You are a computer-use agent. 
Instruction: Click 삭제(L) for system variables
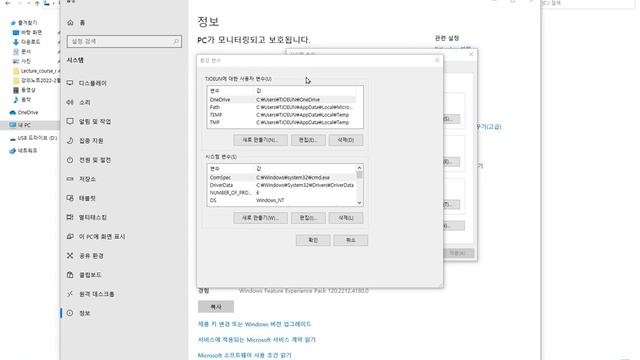(x=346, y=218)
